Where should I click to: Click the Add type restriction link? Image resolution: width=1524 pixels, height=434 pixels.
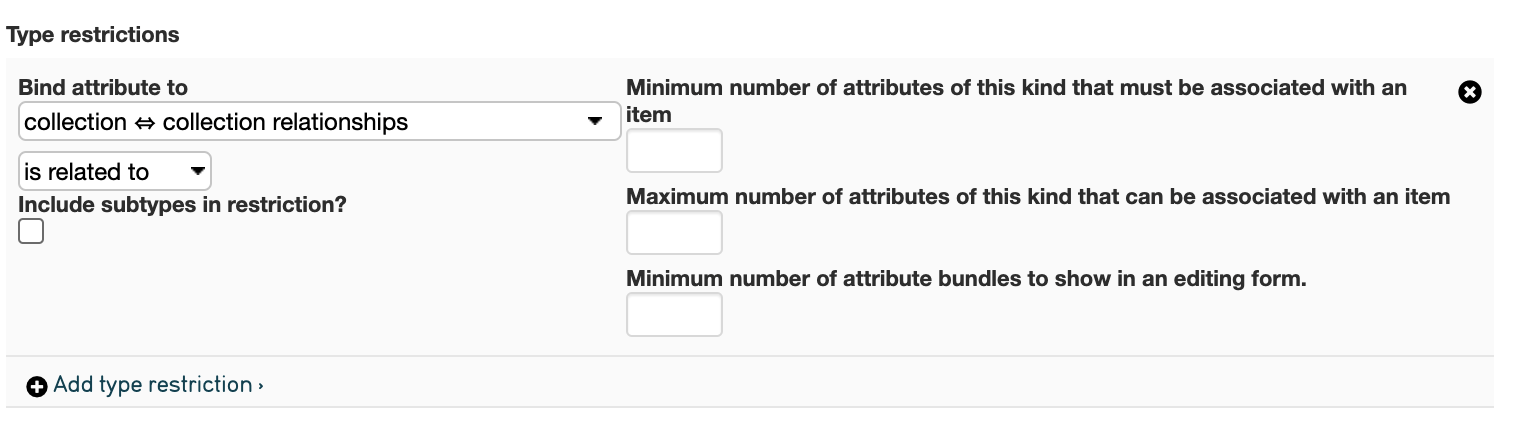(x=152, y=385)
